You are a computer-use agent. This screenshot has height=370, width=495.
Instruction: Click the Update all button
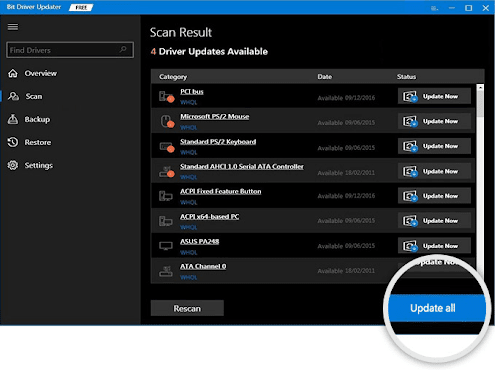pyautogui.click(x=437, y=308)
